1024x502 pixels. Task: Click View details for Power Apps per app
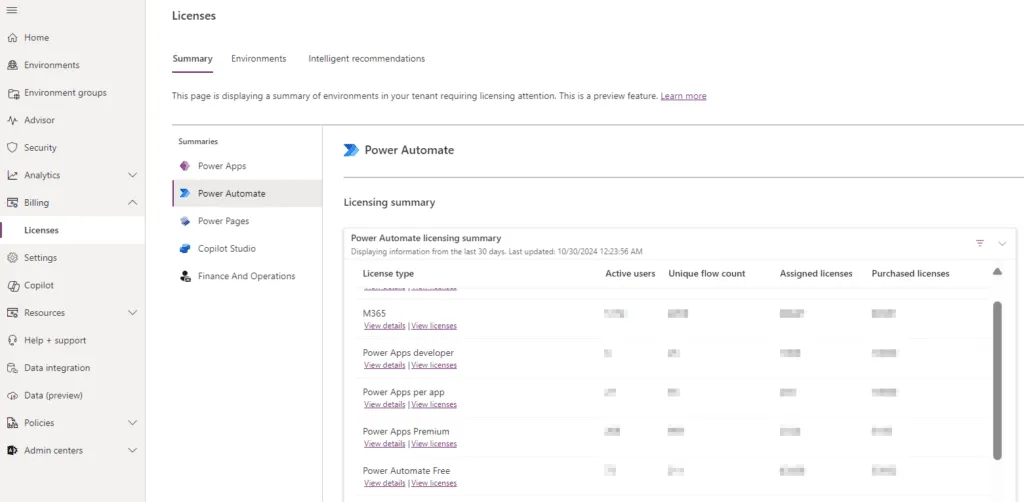[x=385, y=404]
